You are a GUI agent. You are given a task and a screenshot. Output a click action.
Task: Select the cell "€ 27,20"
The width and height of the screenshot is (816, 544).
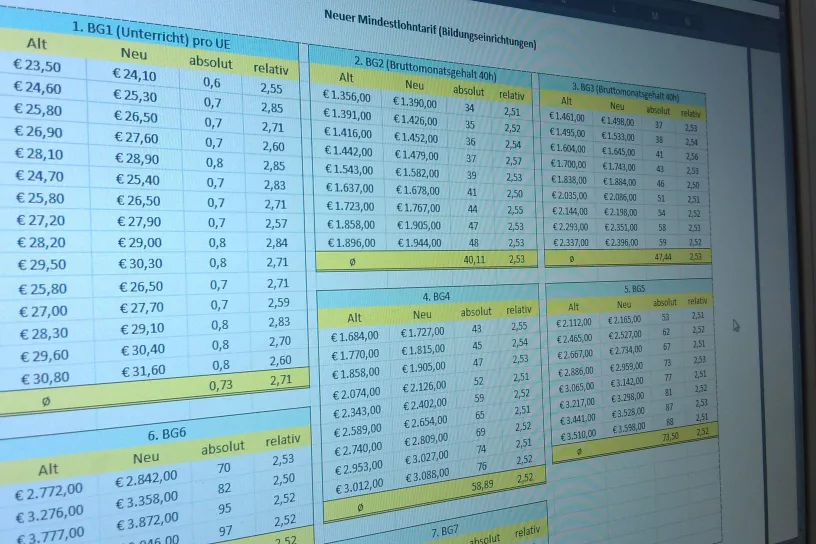click(41, 220)
